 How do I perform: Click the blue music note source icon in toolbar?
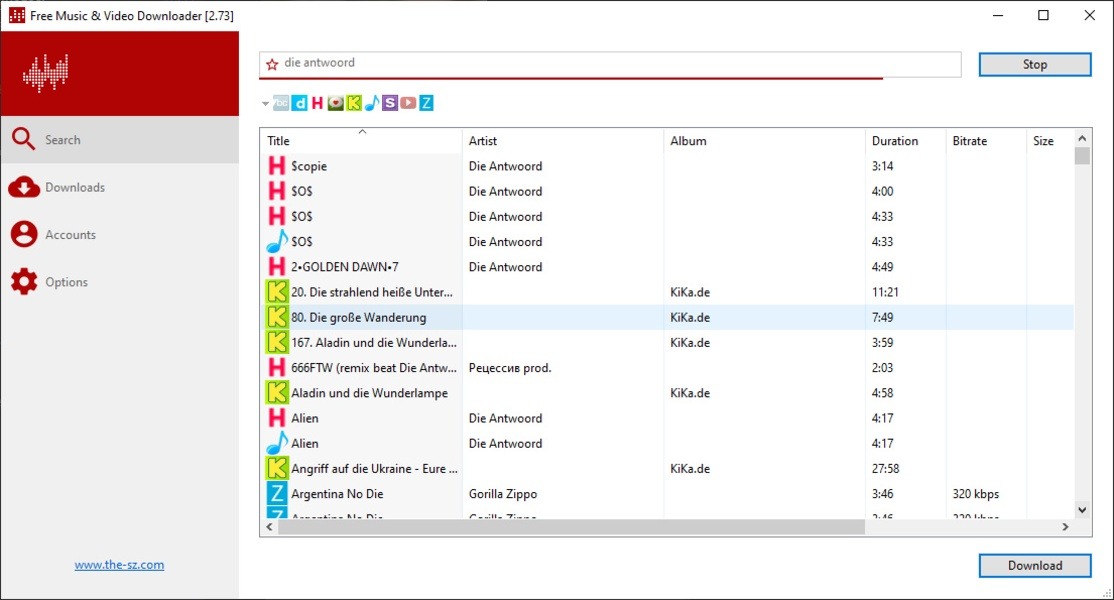tap(371, 103)
